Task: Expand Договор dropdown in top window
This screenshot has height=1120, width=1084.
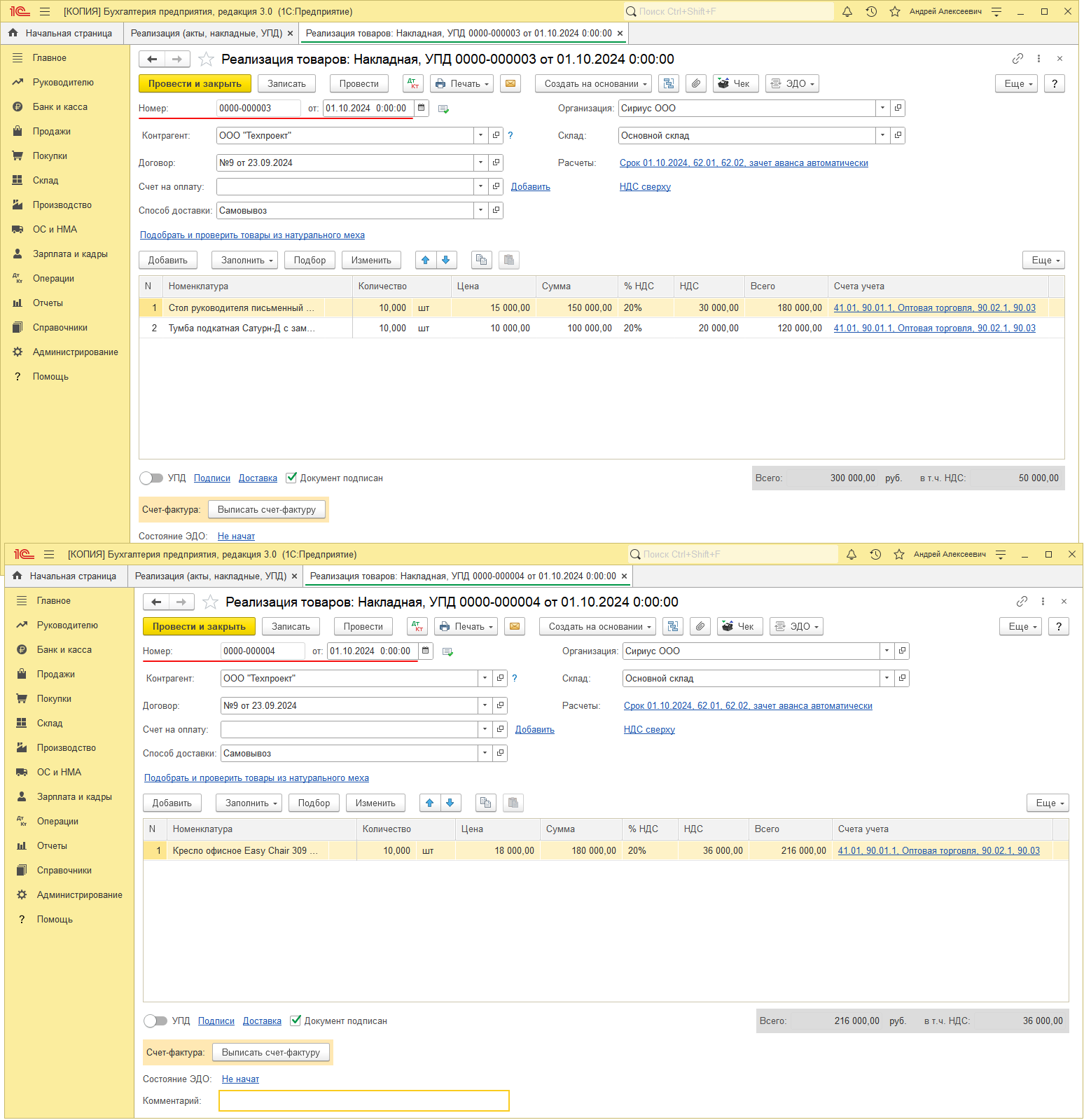Action: click(x=480, y=163)
